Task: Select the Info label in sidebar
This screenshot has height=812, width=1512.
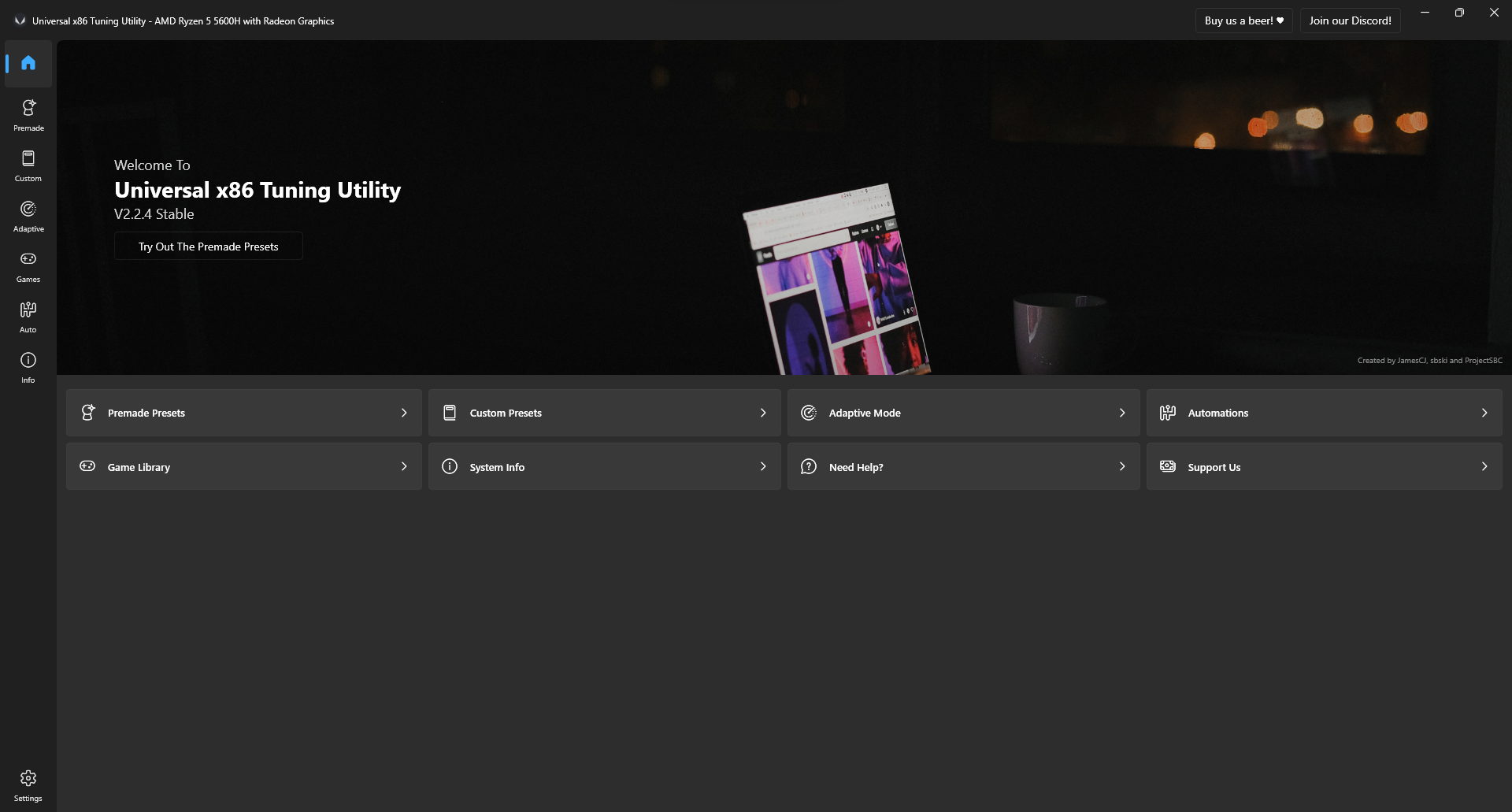Action: (x=28, y=380)
